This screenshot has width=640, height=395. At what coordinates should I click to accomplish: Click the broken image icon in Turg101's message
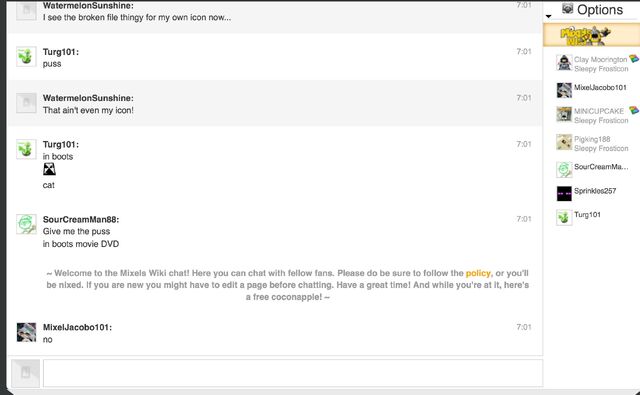pyautogui.click(x=49, y=169)
